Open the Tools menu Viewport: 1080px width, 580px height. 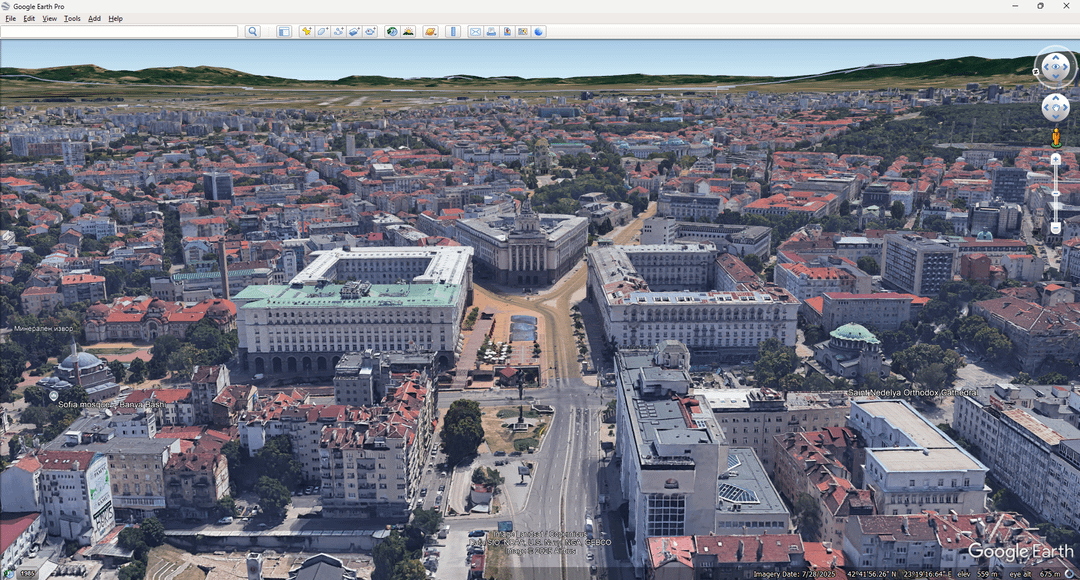click(72, 19)
